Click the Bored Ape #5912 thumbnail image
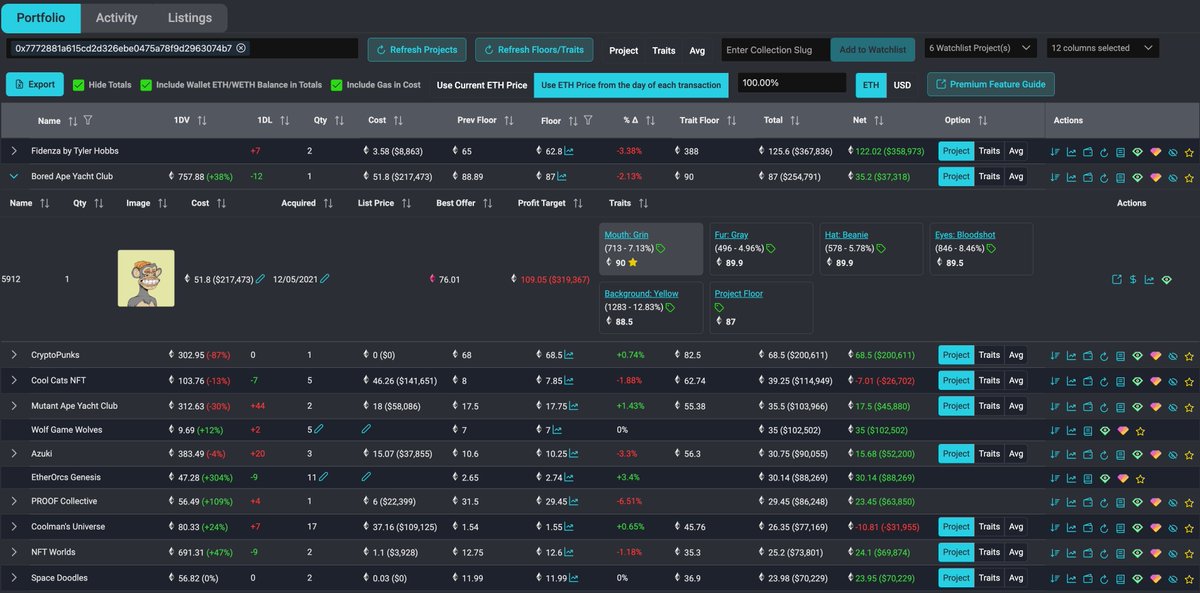Screen dimensions: 1200x593 146,279
